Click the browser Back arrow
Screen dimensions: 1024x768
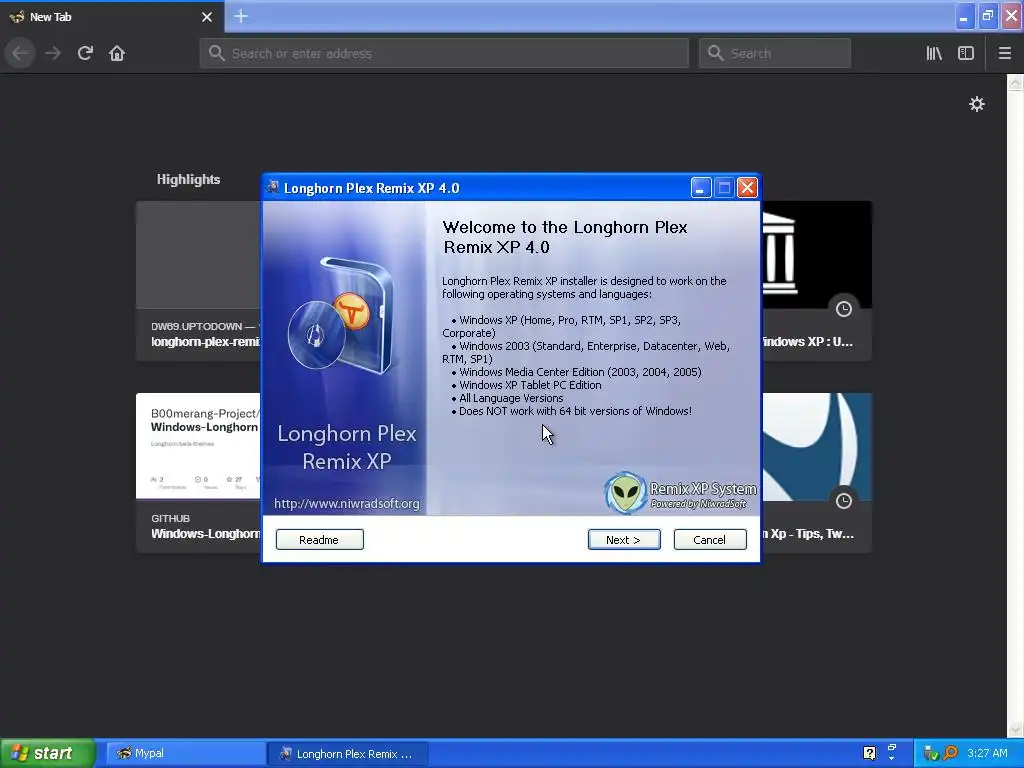click(x=21, y=53)
